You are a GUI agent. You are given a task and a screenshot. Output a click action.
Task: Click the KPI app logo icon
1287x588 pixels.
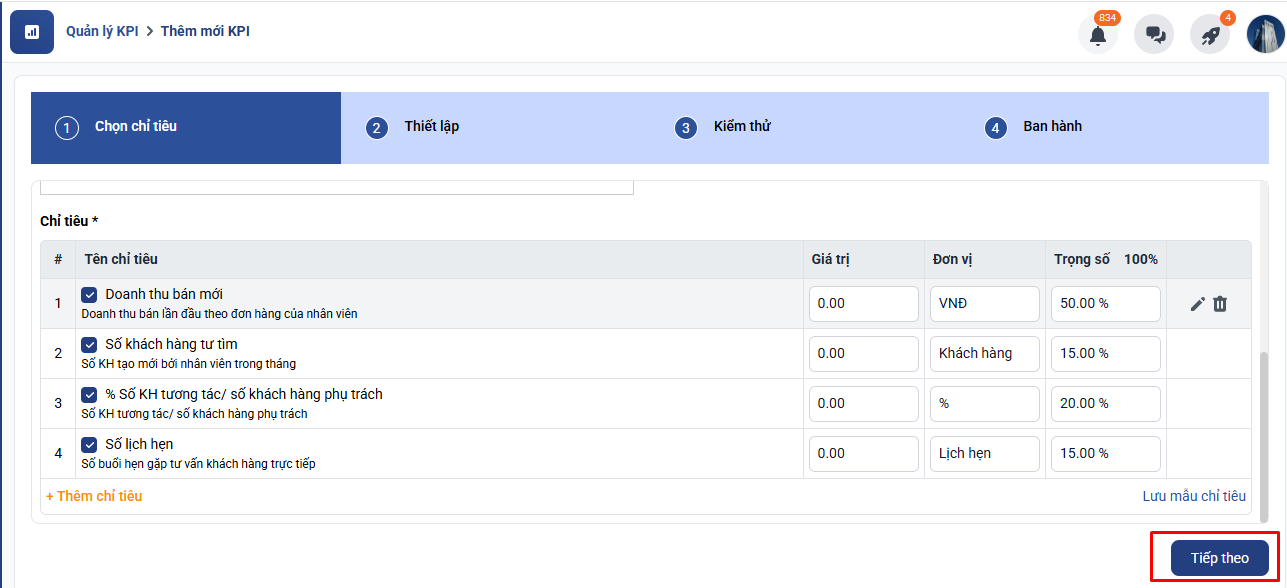(x=32, y=32)
